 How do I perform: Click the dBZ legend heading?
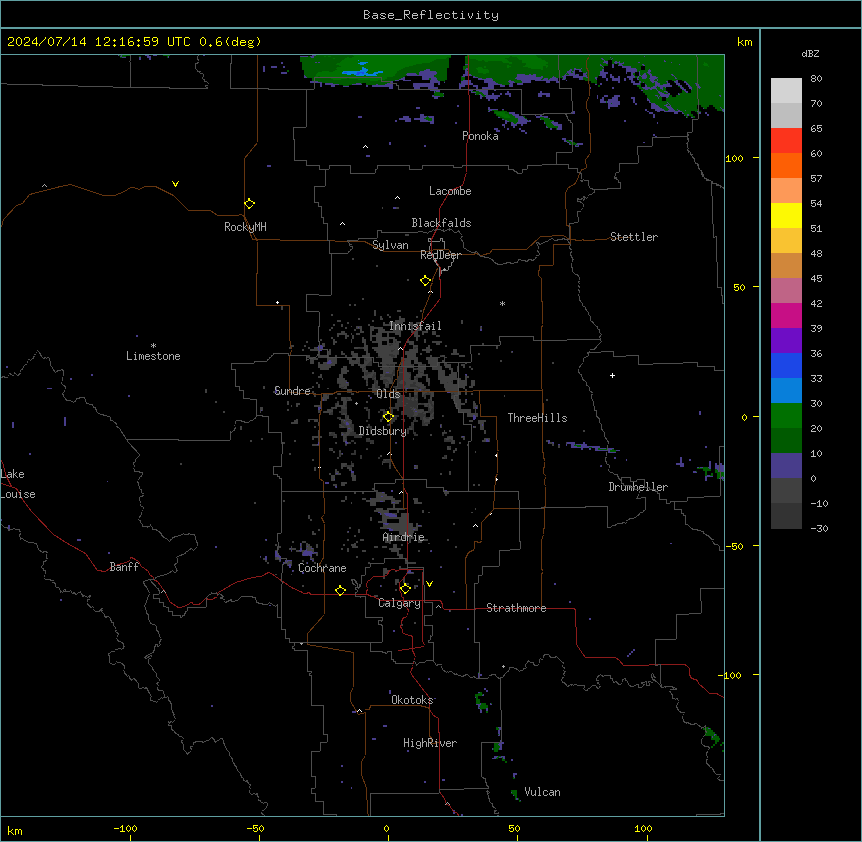pyautogui.click(x=810, y=53)
